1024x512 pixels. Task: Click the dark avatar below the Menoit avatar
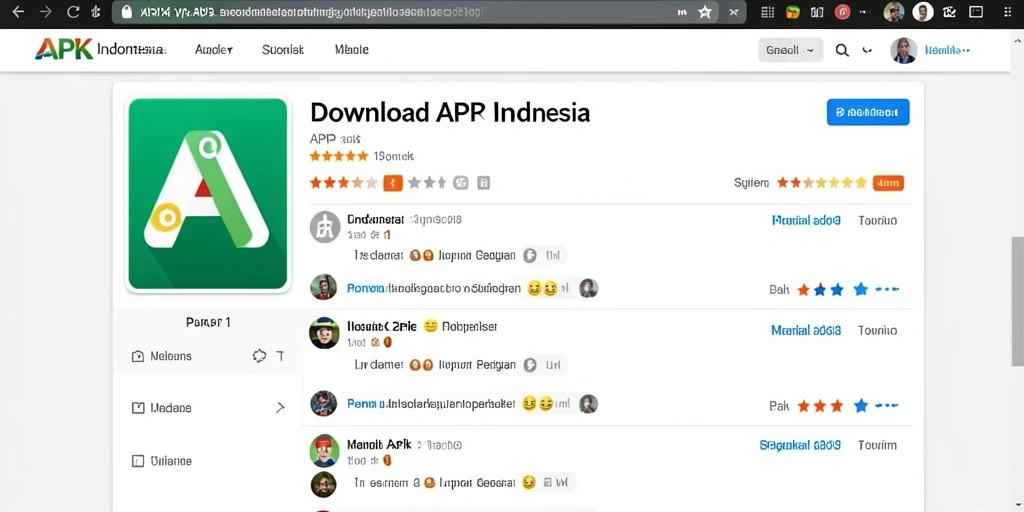pyautogui.click(x=323, y=484)
